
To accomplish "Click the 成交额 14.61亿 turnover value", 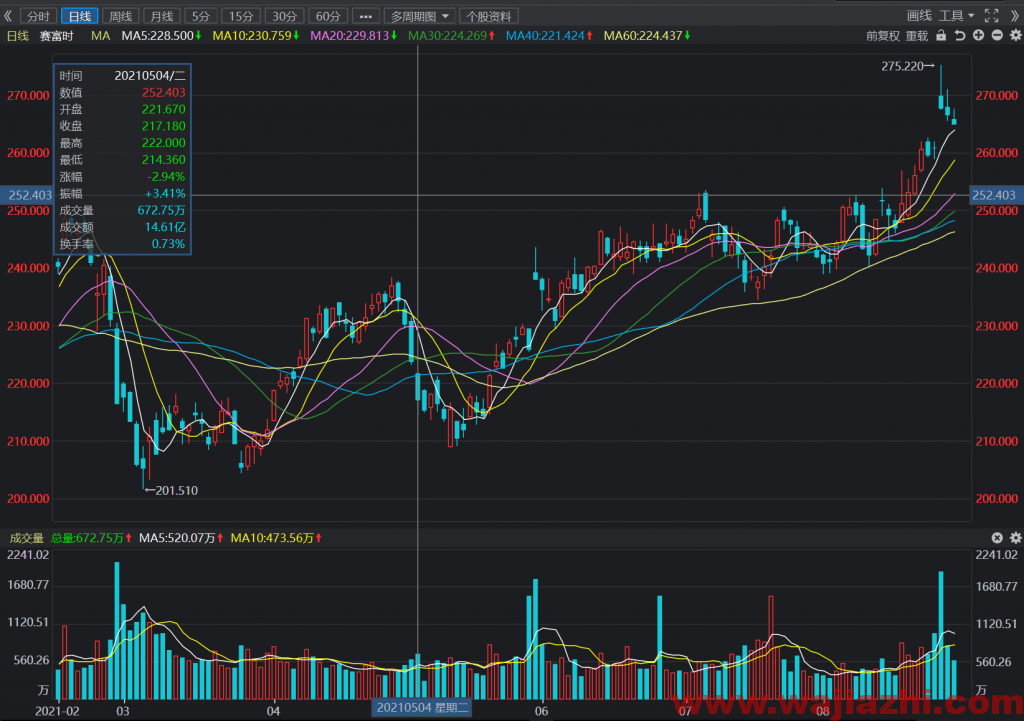I will pyautogui.click(x=165, y=227).
